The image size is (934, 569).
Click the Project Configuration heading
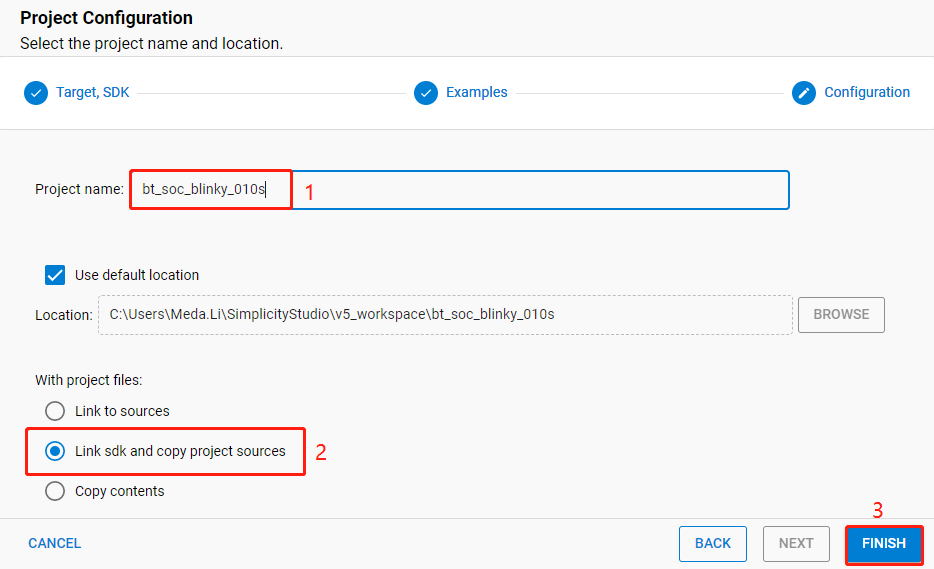pos(107,18)
